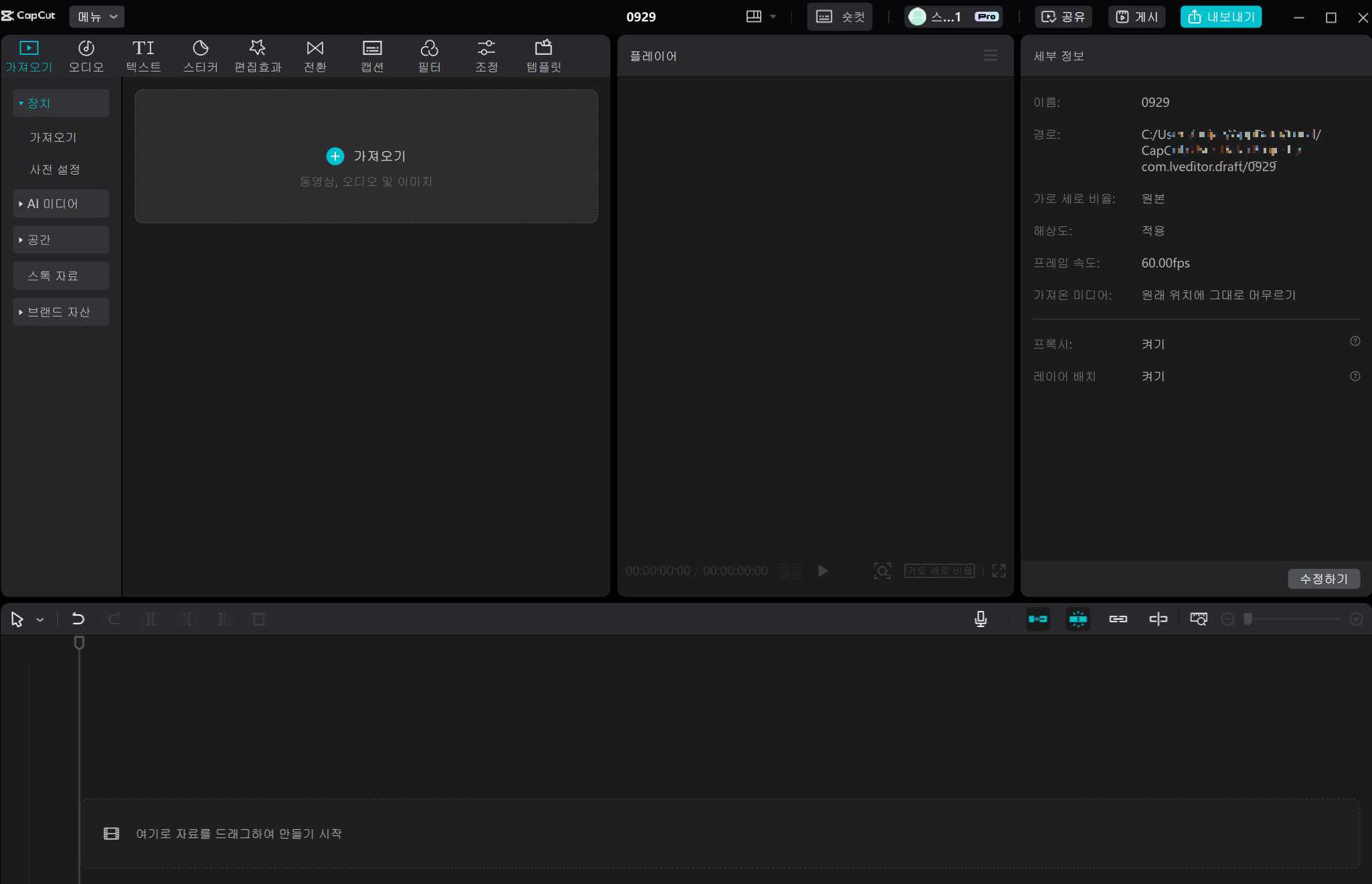Click the player panel hamburger menu icon

coord(991,56)
